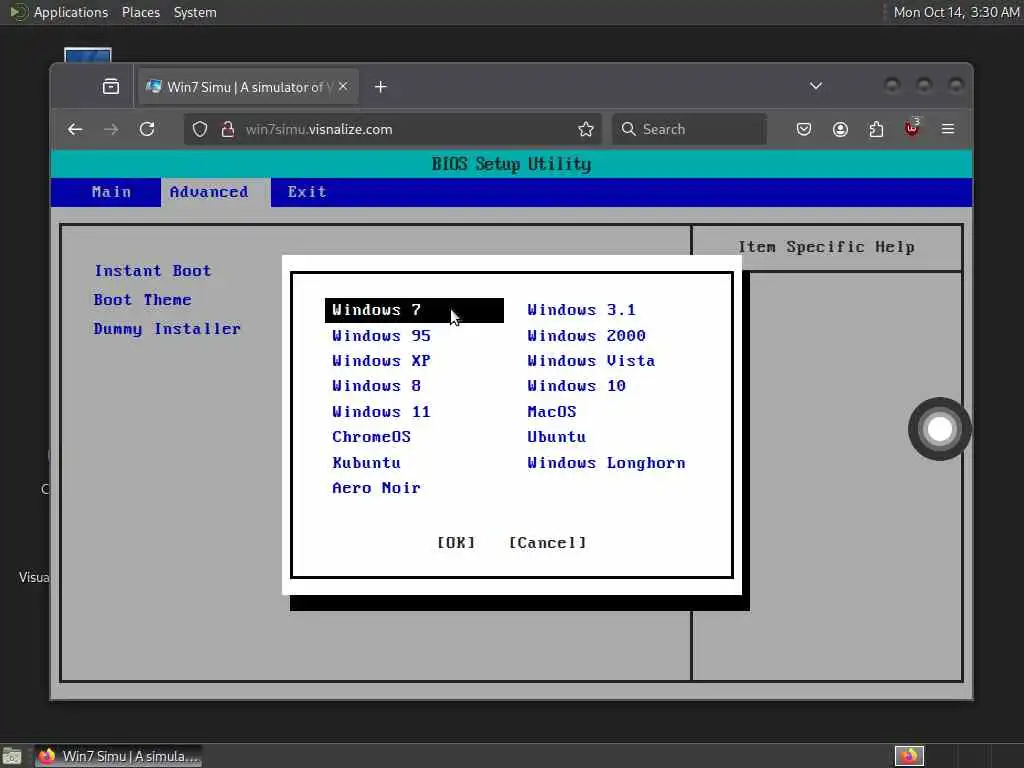This screenshot has width=1024, height=768.
Task: Choose Kubuntu theme
Action: pos(366,463)
